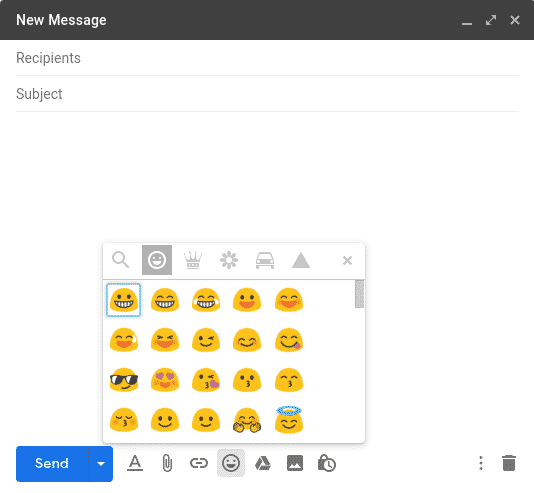
Task: Toggle confidential mode lock-clock icon
Action: (x=327, y=463)
